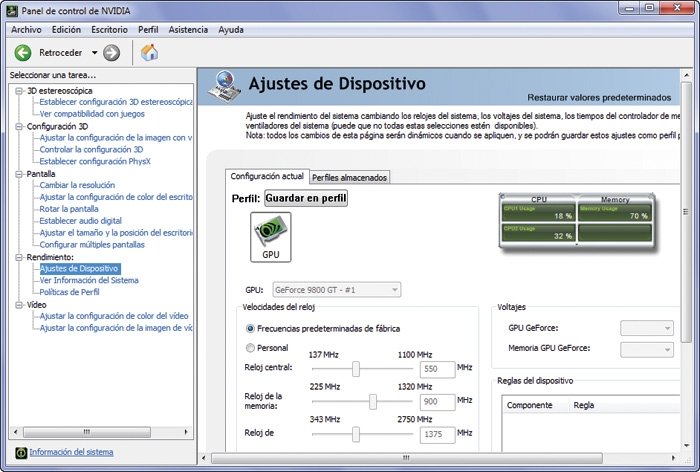Collapse the 3D estereoscópica tree node
Screen dimensions: 700x472
(19, 91)
